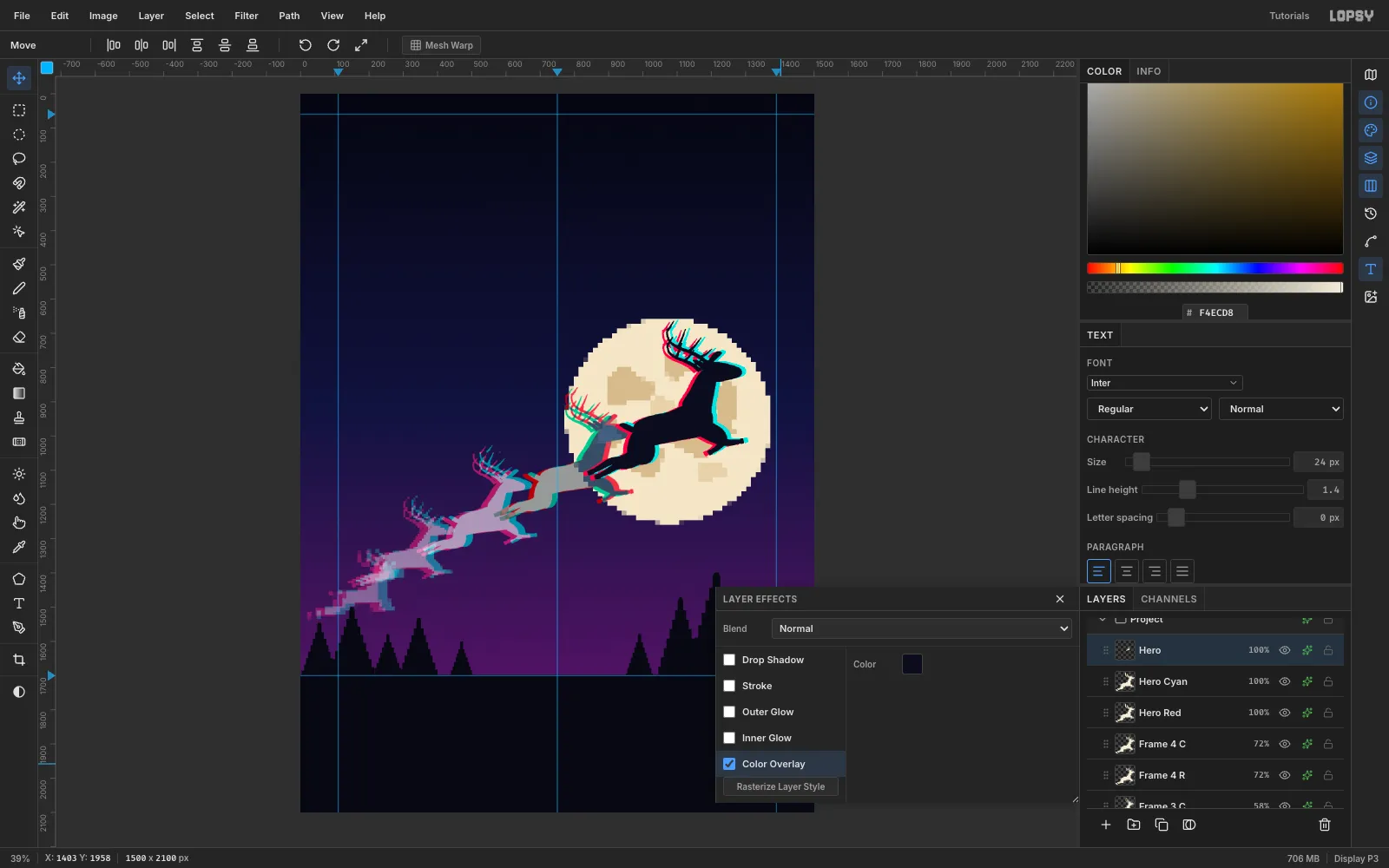
Task: Open the History panel icon in right sidebar
Action: point(1371,214)
